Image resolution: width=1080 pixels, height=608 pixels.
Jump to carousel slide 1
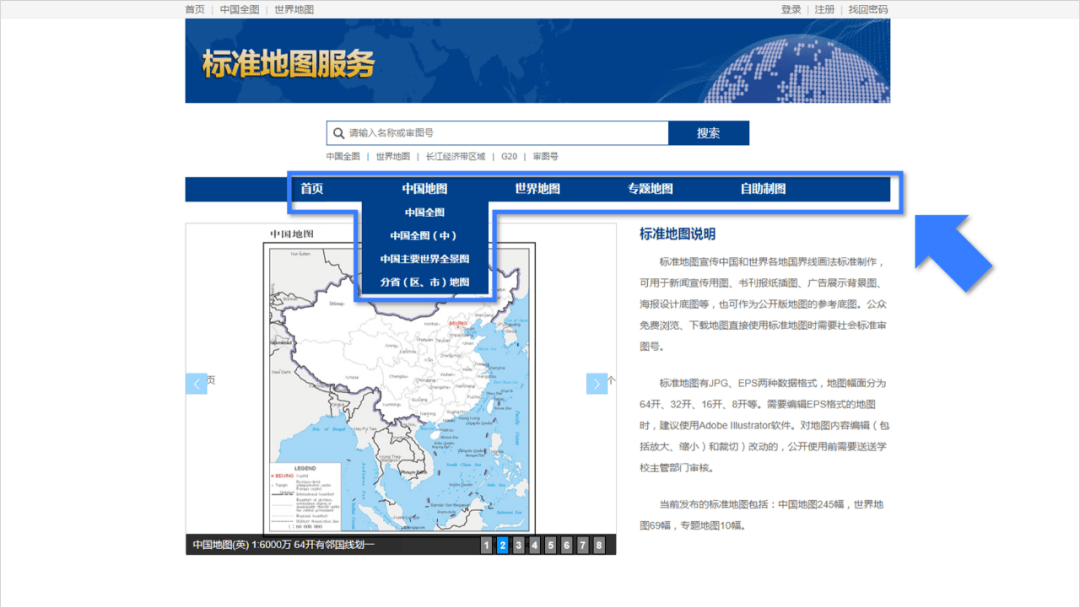tap(486, 545)
